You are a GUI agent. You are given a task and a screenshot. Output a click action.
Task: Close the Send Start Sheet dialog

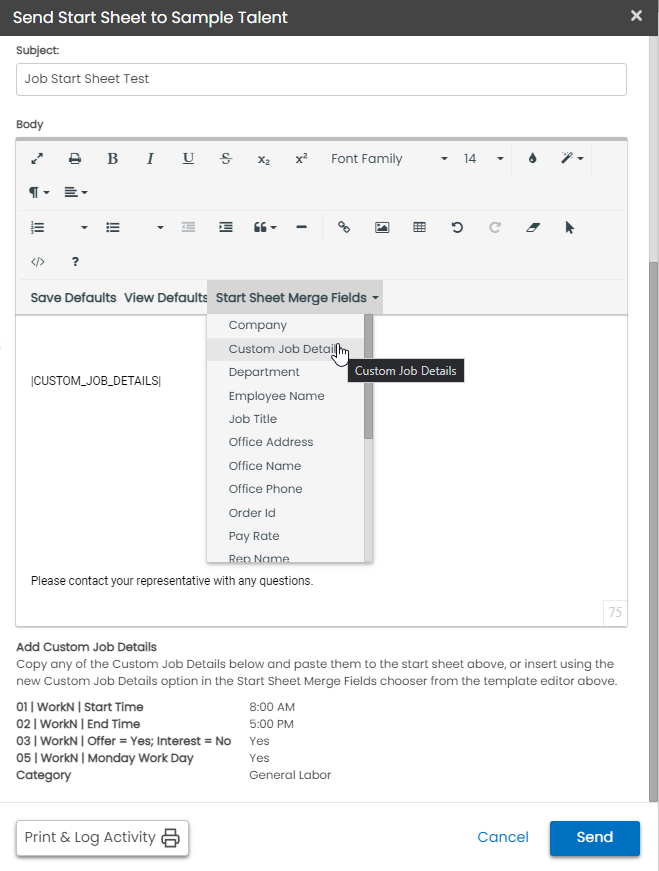[636, 16]
